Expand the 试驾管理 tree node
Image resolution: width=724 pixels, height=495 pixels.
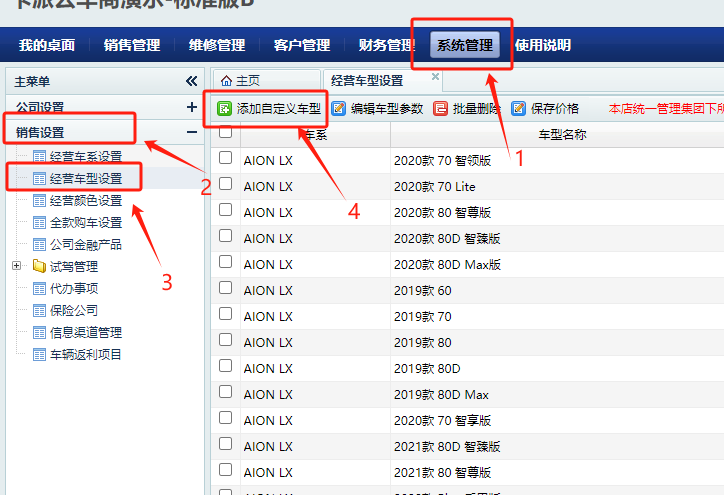[16, 267]
